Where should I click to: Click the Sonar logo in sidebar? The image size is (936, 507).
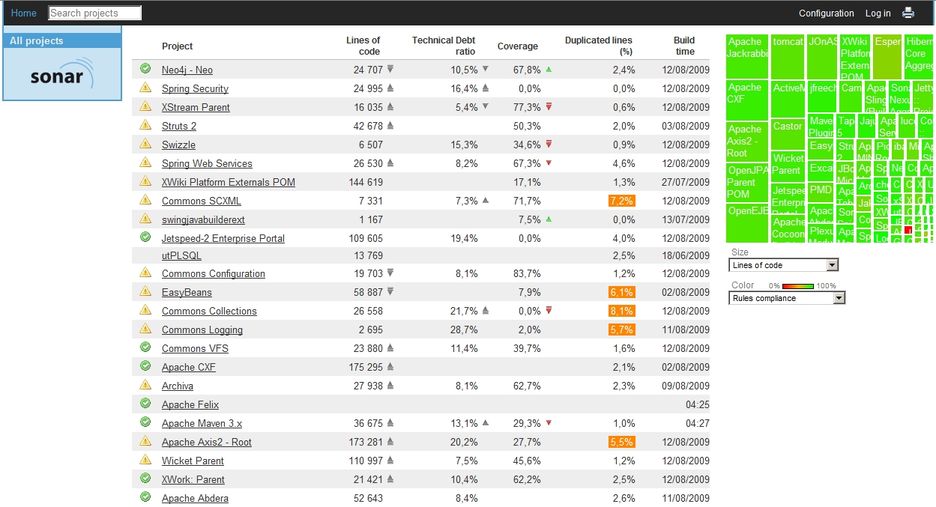[62, 74]
